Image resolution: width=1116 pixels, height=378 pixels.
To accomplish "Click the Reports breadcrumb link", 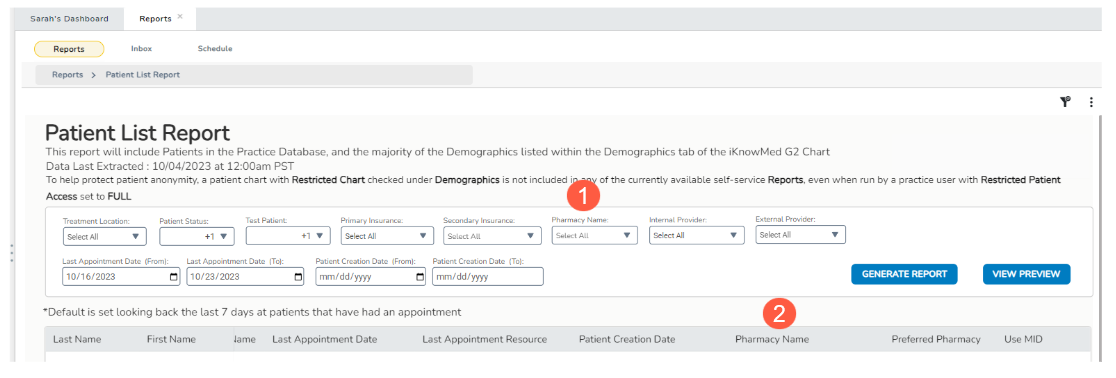I will tap(67, 75).
